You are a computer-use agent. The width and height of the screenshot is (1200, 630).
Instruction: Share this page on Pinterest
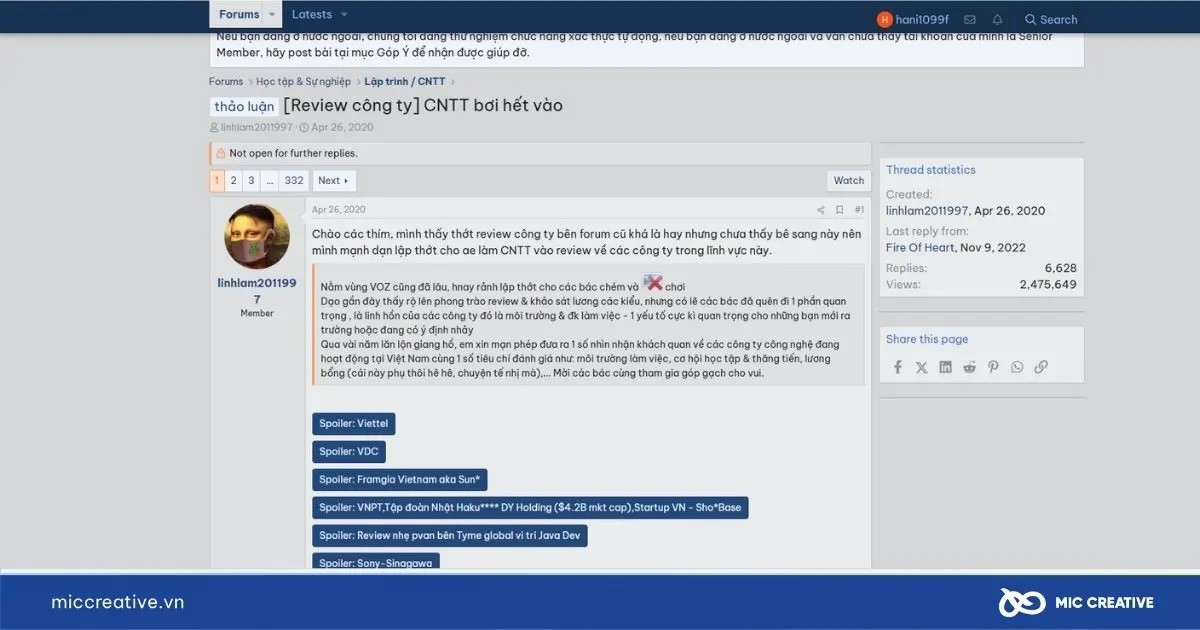click(x=993, y=367)
